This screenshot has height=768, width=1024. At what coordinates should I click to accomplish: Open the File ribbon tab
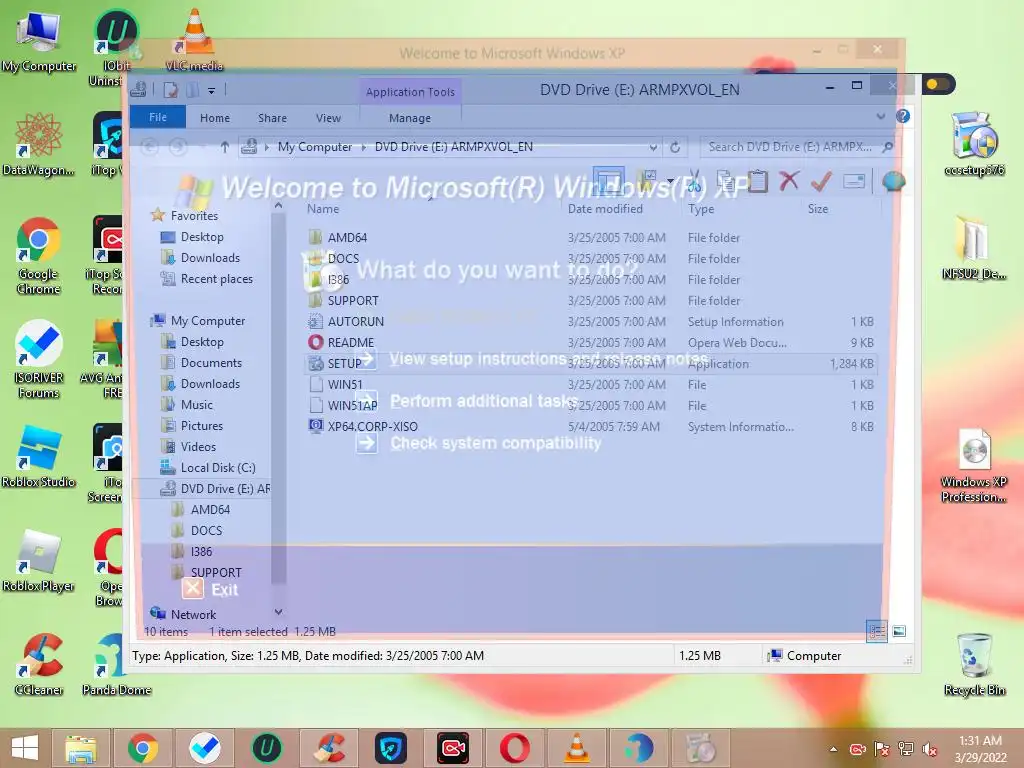click(x=158, y=117)
